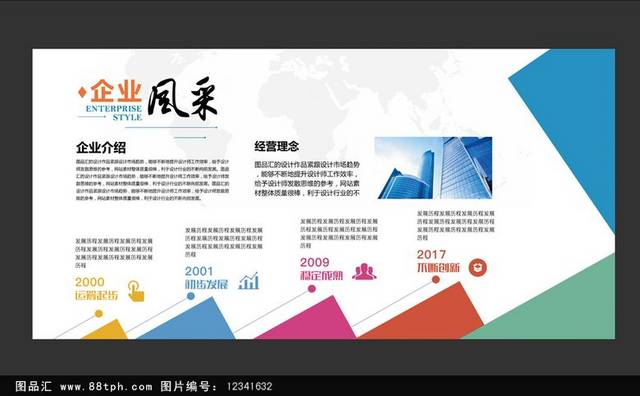Click the black calligraphy 風采 text
This screenshot has height=396, width=640.
click(x=182, y=98)
